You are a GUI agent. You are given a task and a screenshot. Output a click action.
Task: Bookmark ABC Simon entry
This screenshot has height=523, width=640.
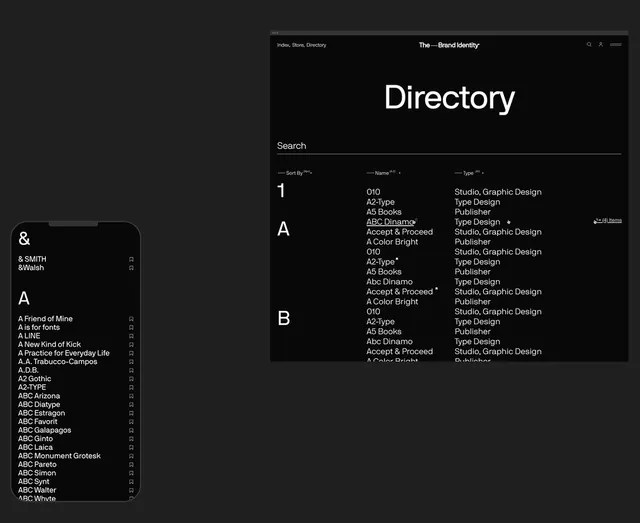coord(131,473)
